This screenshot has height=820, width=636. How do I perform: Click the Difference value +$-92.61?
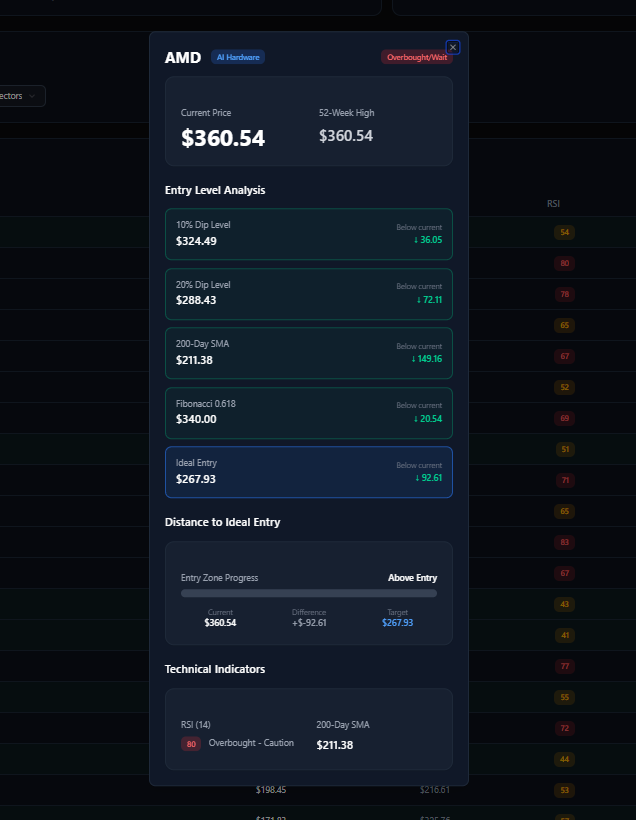pos(309,623)
